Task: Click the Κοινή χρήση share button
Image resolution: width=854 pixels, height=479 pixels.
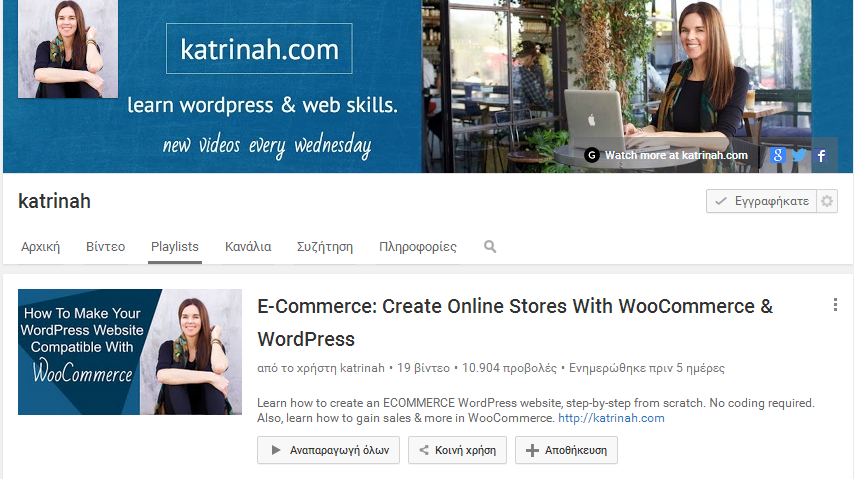Action: coord(457,450)
